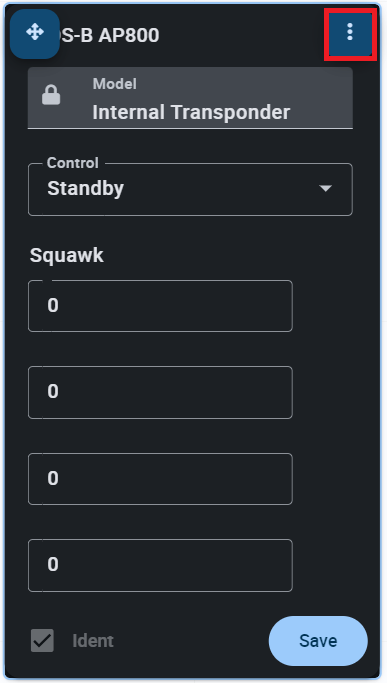Focus the second Squawk digit field

coord(160,392)
